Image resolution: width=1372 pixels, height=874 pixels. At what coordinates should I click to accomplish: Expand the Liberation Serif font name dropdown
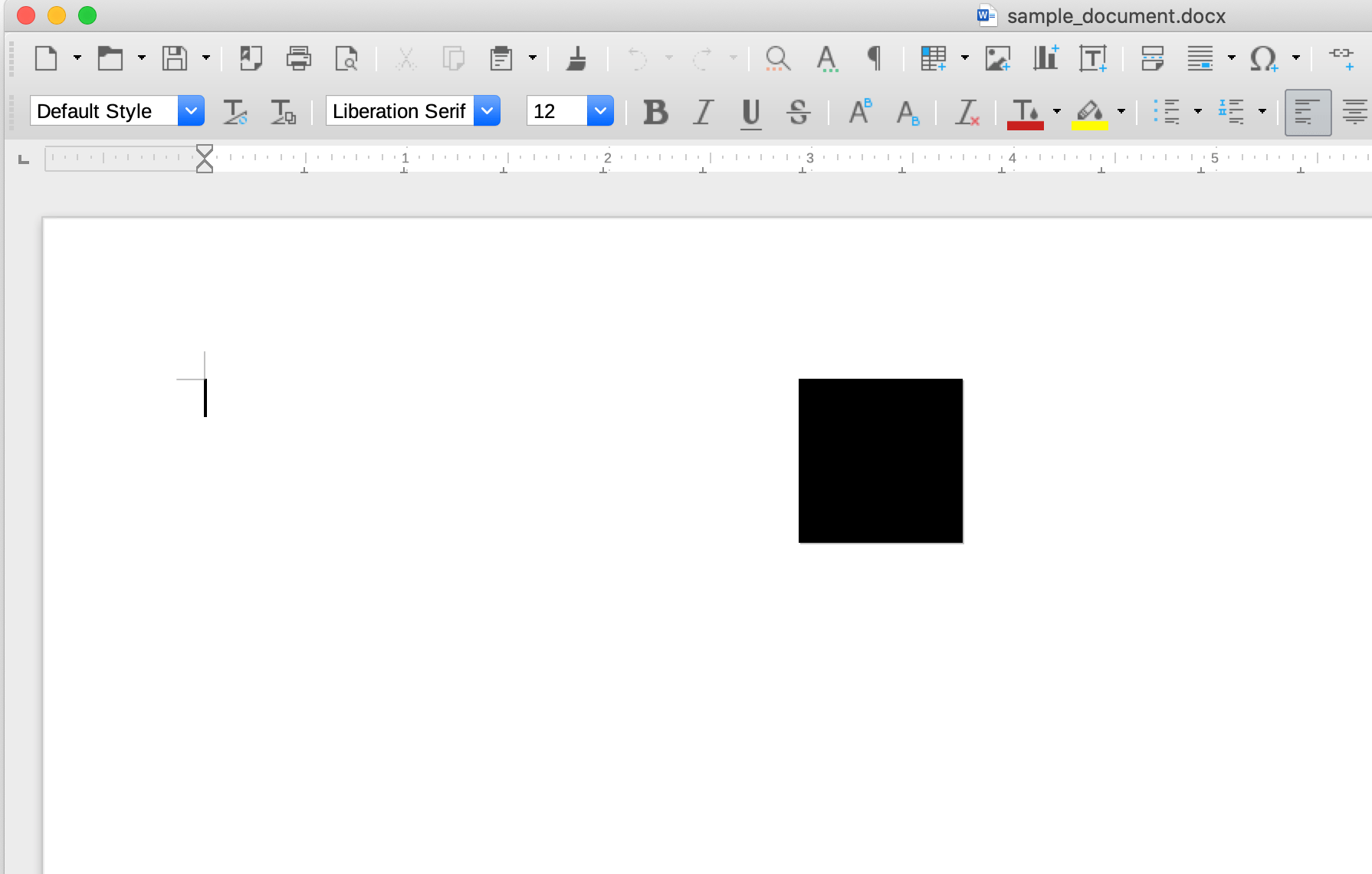487,111
